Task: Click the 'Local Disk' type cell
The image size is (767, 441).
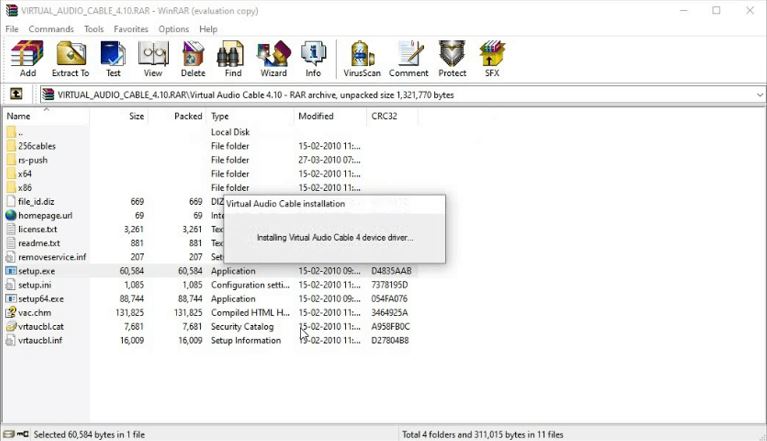Action: coord(230,132)
